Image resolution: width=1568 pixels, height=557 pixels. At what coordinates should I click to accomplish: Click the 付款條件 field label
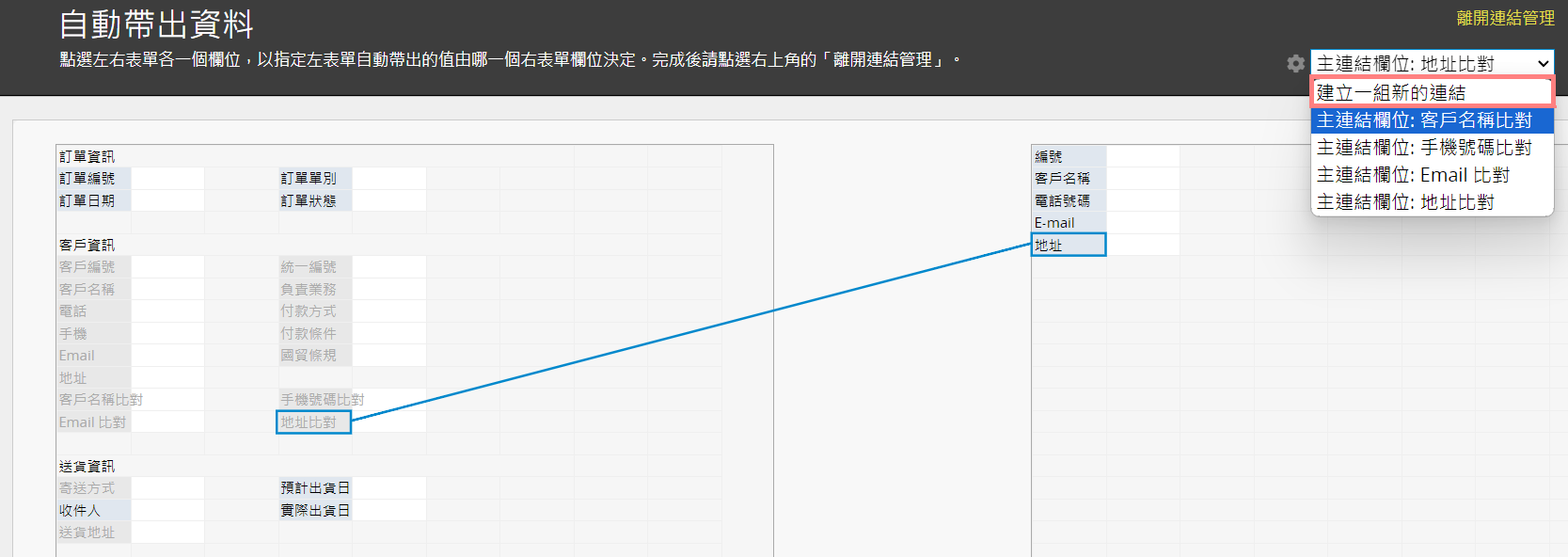315,333
